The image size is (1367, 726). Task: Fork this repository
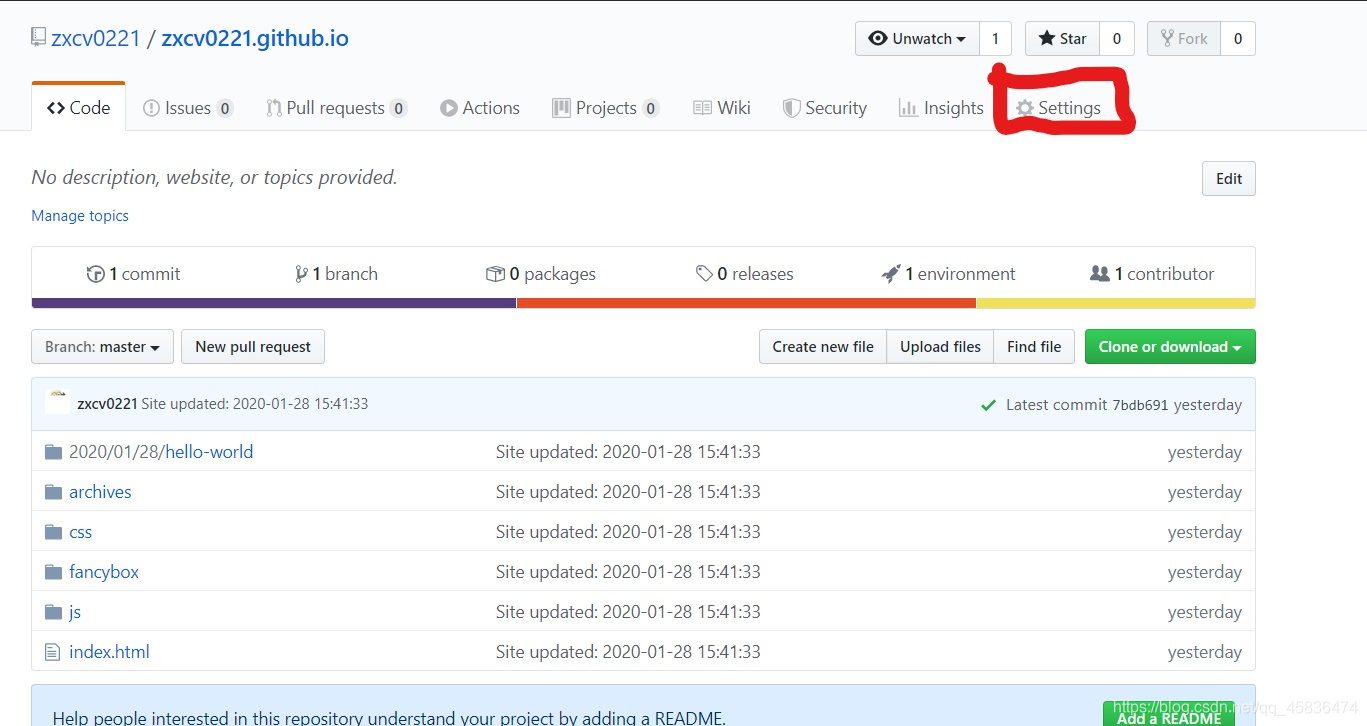click(x=1184, y=38)
